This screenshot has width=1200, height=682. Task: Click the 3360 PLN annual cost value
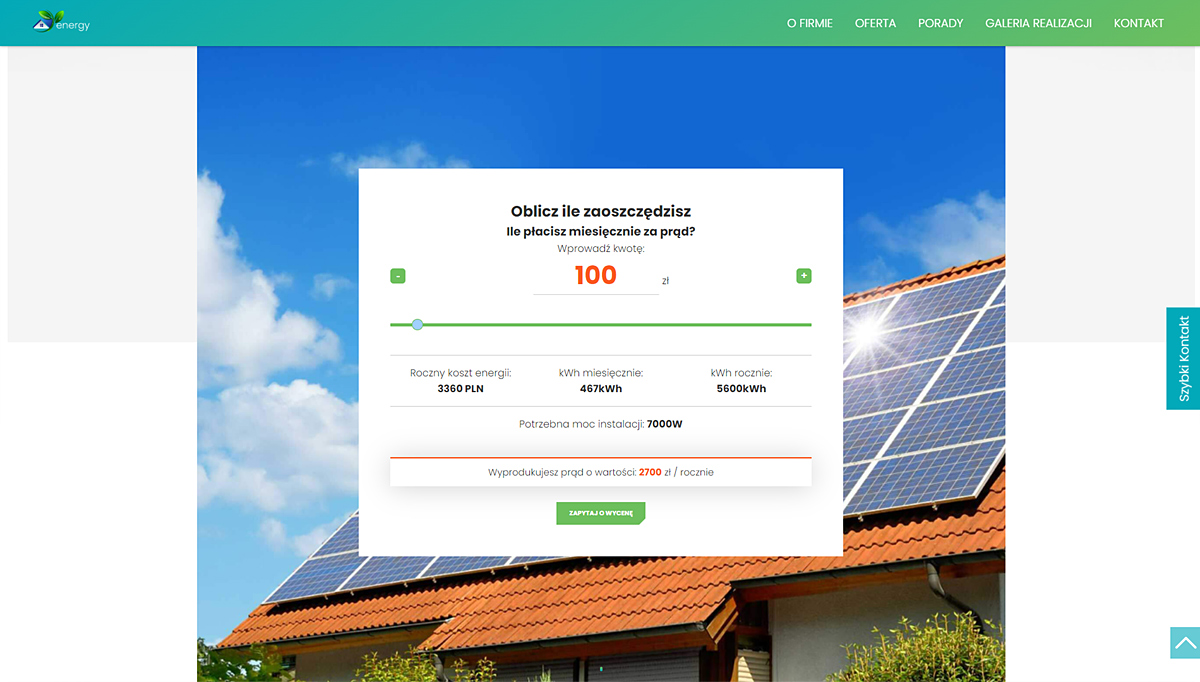[460, 389]
